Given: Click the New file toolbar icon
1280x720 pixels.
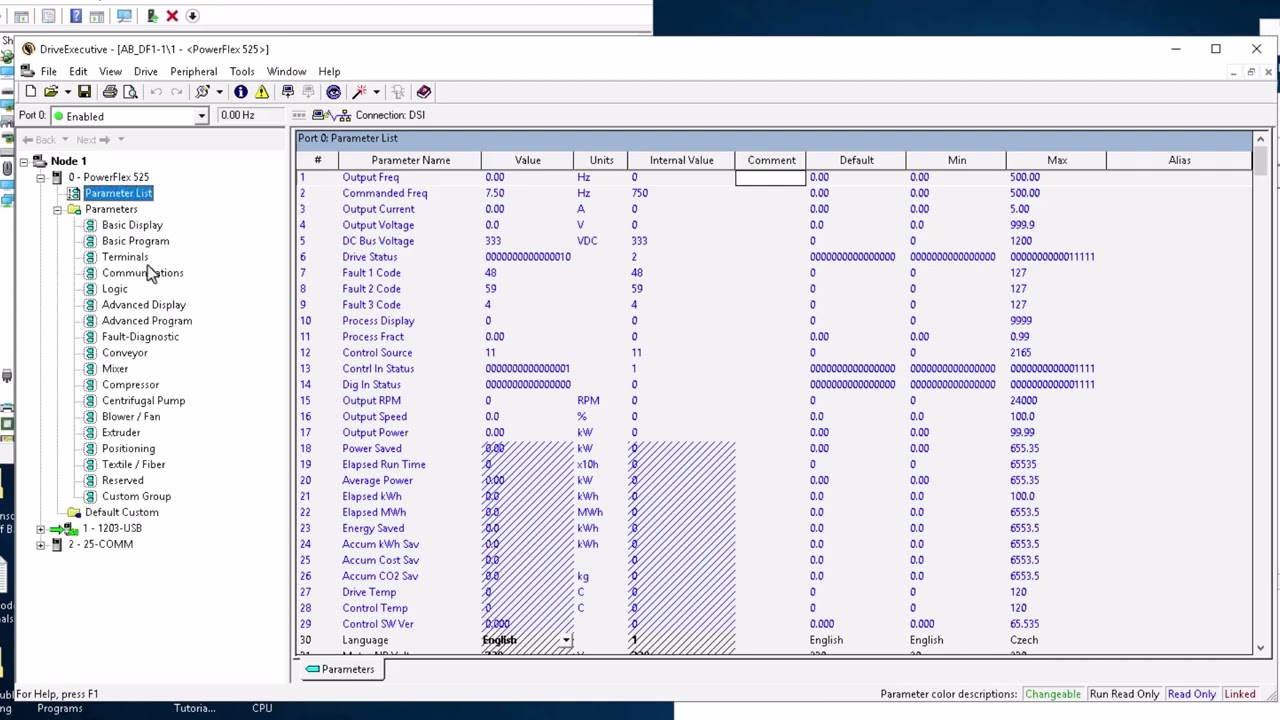Looking at the screenshot, I should click(30, 92).
